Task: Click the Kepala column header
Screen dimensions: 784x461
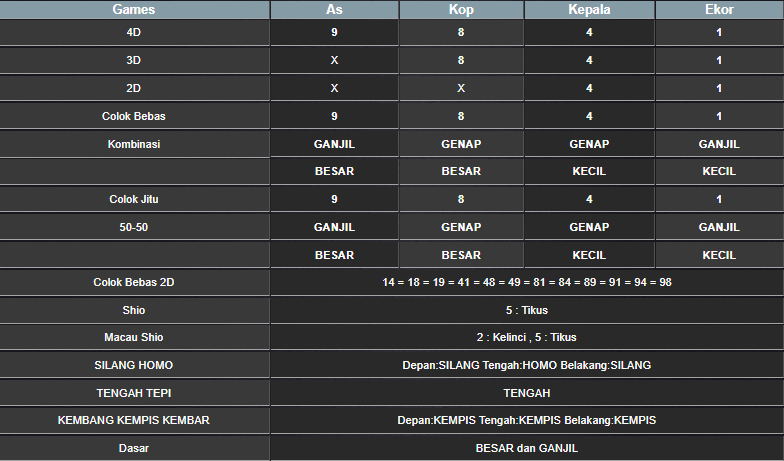Action: pos(589,10)
